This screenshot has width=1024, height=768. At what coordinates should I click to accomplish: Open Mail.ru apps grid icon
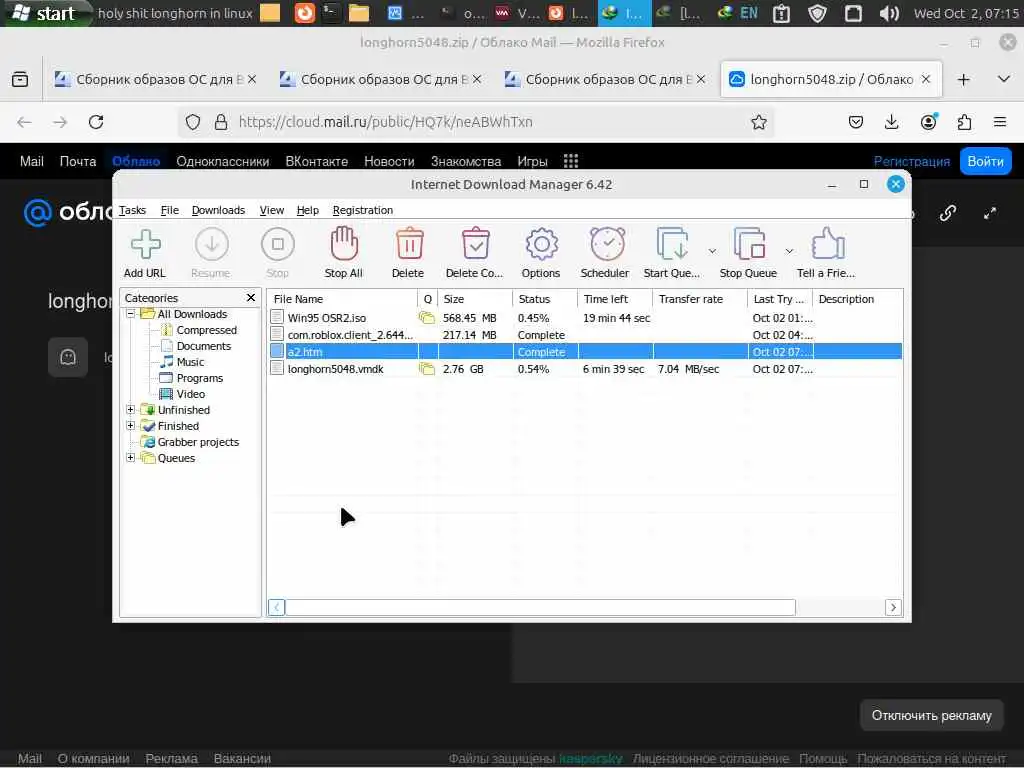[x=571, y=161]
